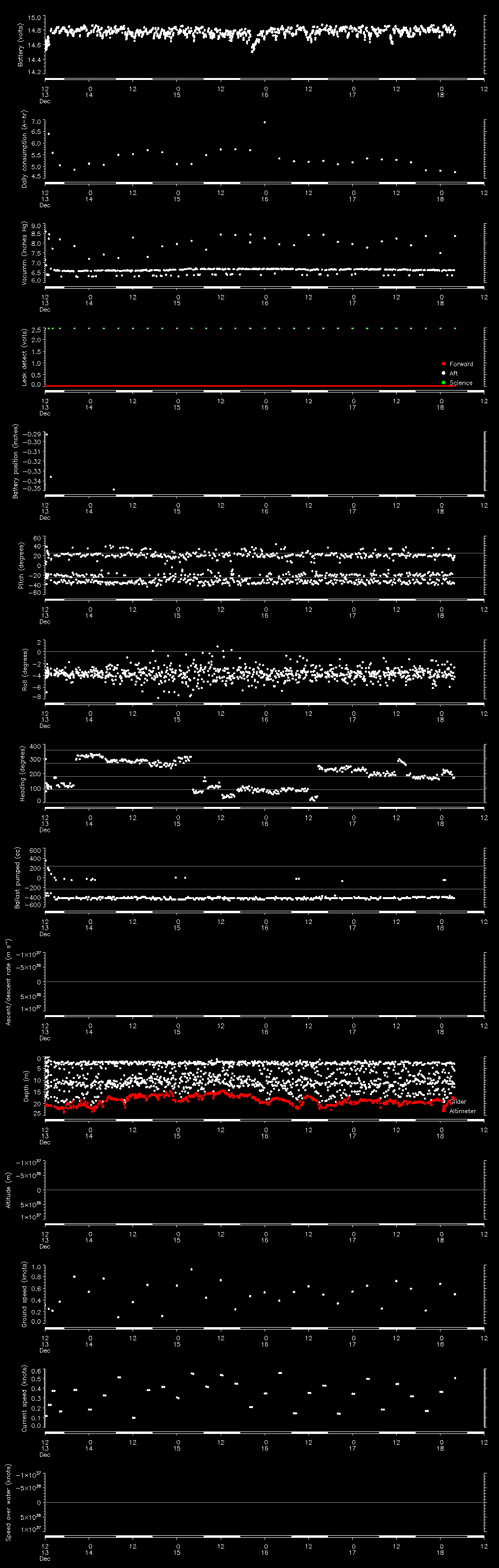Click the white Aft legend dot

443,373
